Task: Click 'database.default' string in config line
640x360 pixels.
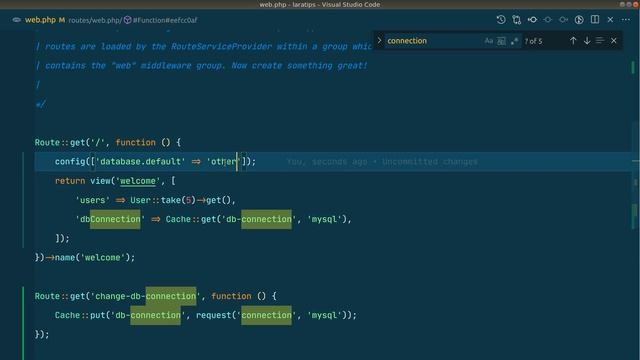Action: click(140, 162)
